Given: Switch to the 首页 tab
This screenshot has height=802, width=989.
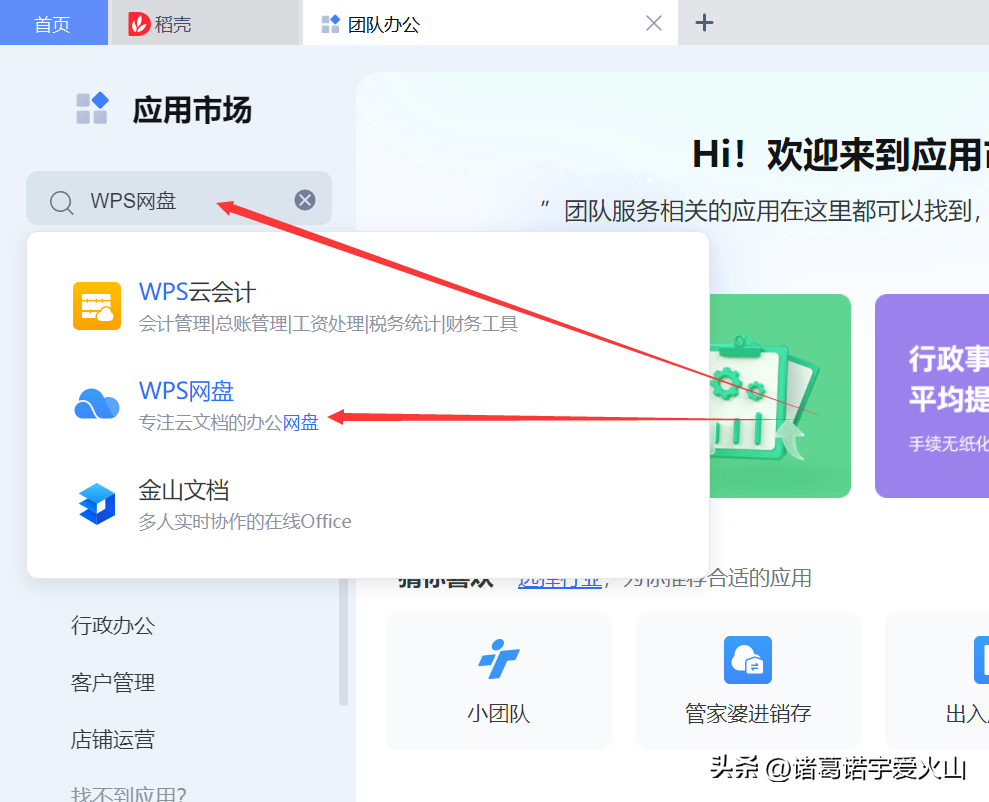Looking at the screenshot, I should [x=53, y=23].
